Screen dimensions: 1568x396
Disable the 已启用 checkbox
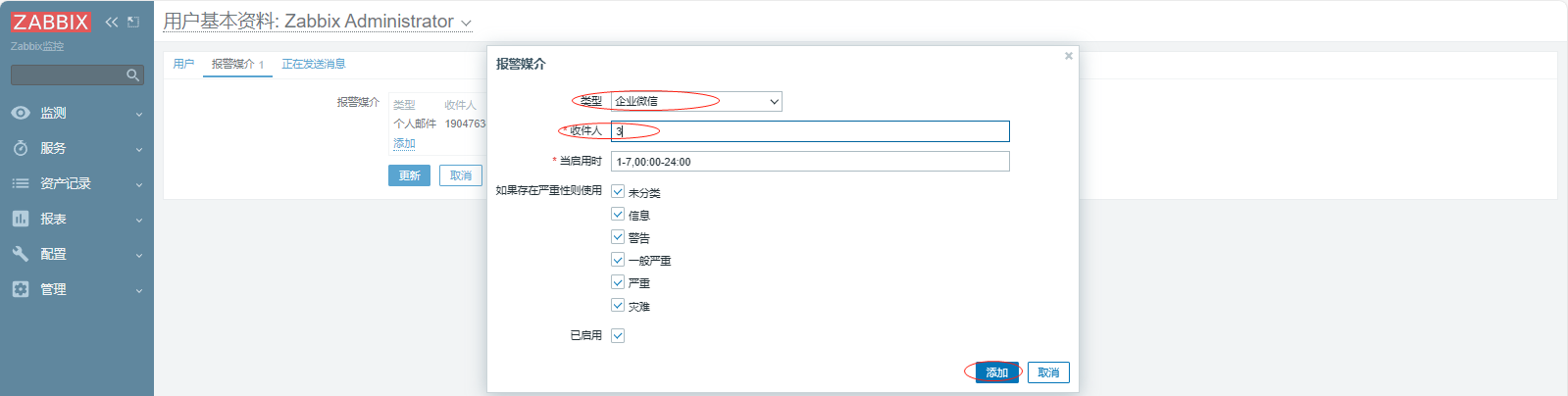(x=618, y=335)
